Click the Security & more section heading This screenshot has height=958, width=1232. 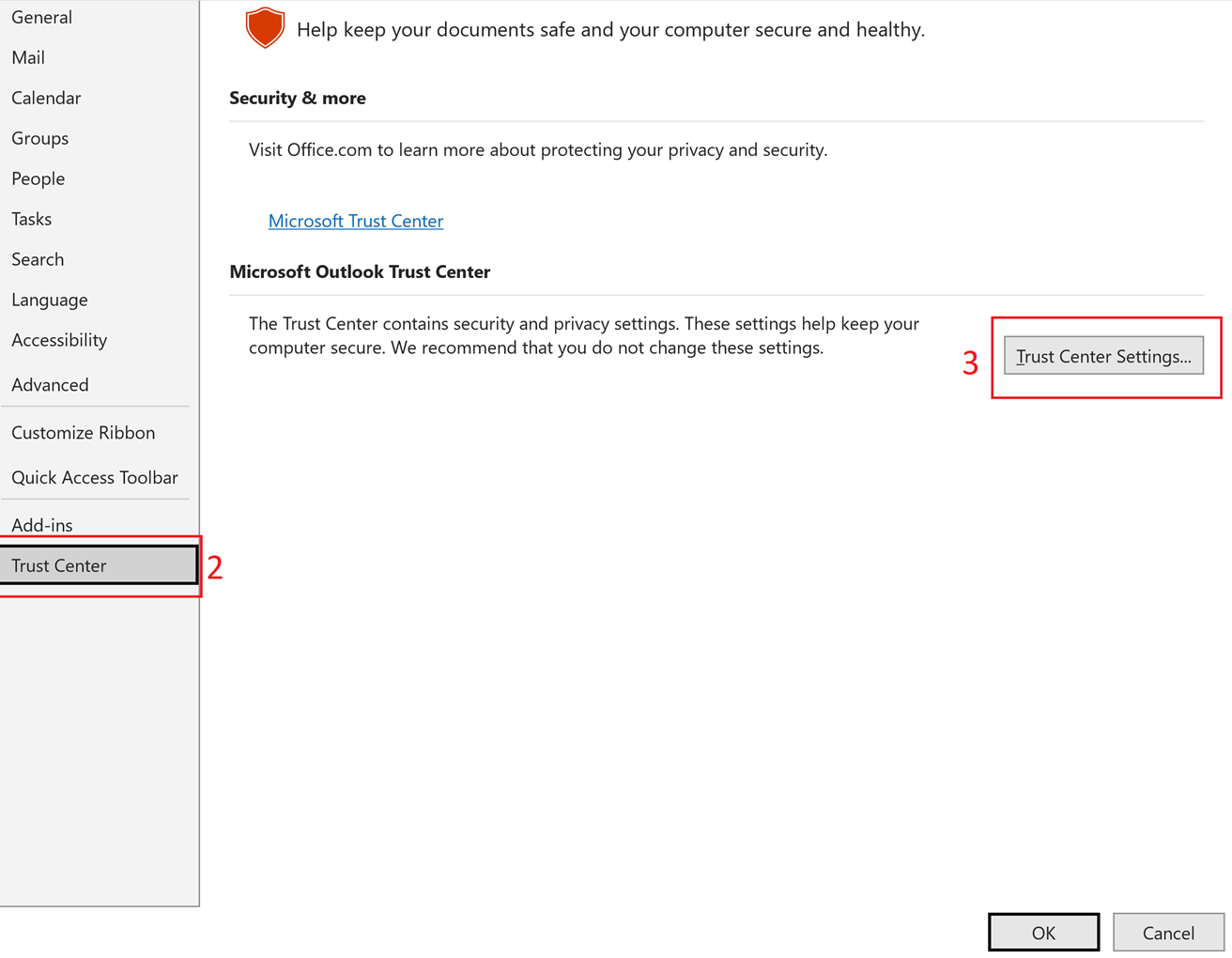pyautogui.click(x=298, y=98)
